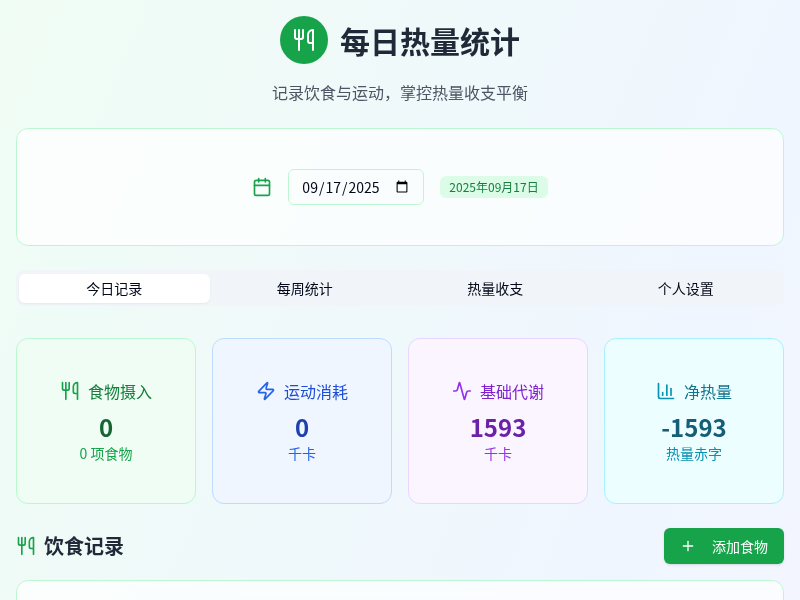The width and height of the screenshot is (800, 600).
Task: Click the subtitle 记录饮食与运动，掌控热量收支平衡
Action: coord(400,93)
